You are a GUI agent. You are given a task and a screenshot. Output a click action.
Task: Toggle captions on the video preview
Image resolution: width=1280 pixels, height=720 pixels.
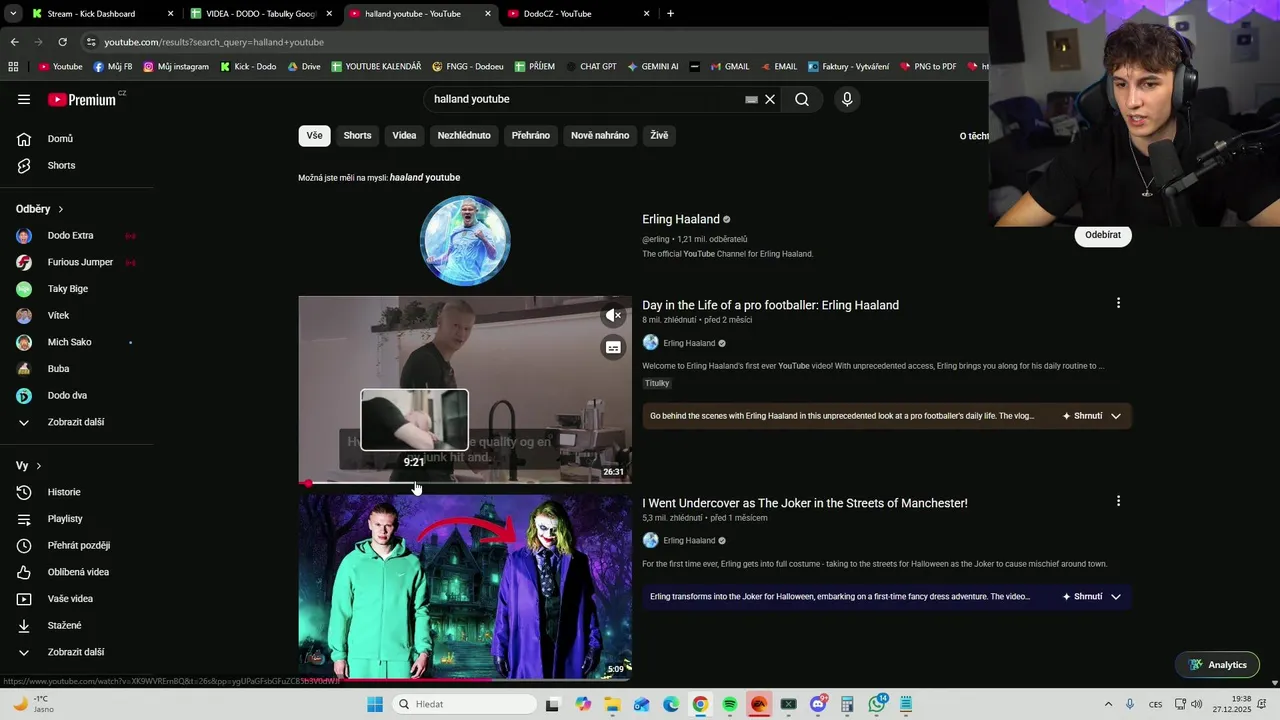click(613, 347)
